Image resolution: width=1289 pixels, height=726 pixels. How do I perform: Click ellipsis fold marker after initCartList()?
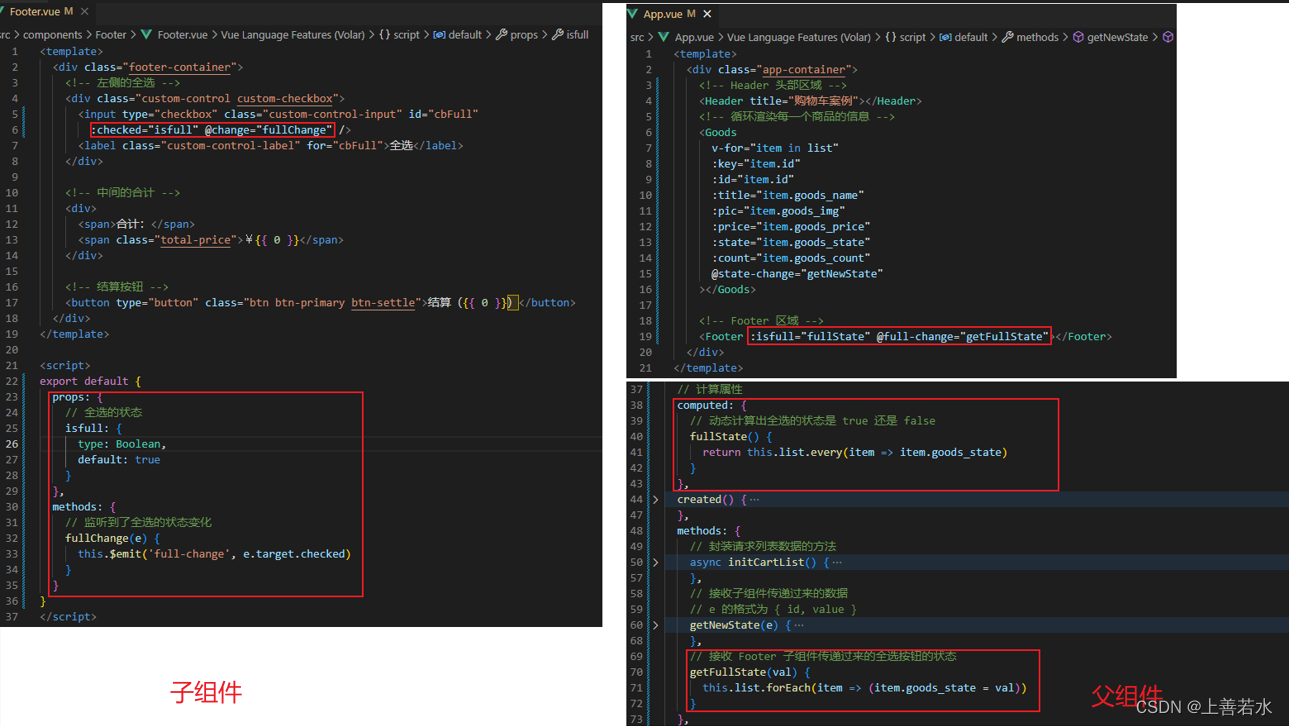tap(837, 563)
